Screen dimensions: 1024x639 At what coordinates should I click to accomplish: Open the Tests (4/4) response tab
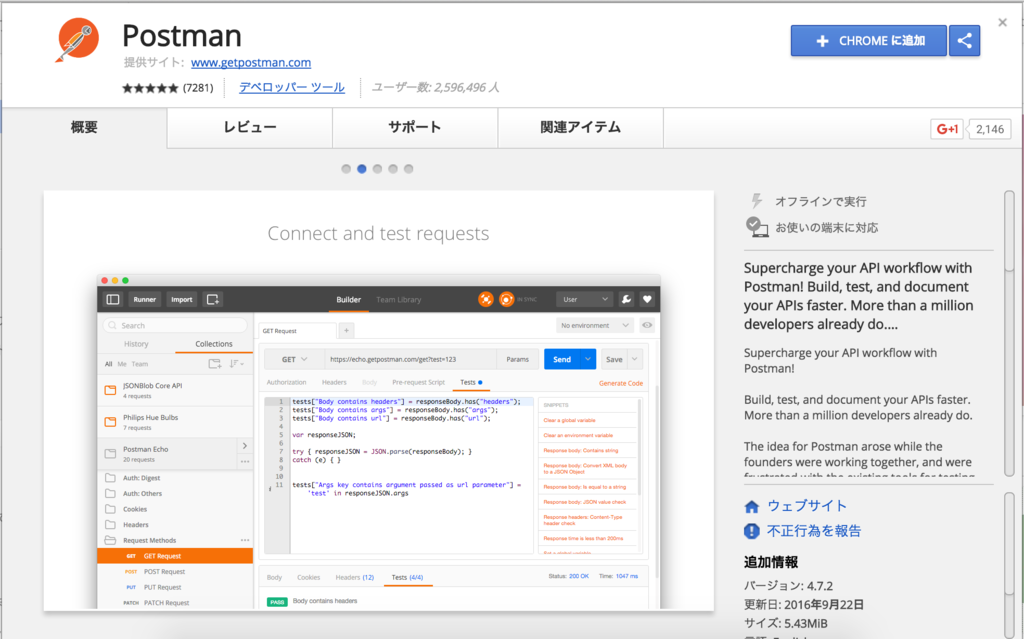[408, 578]
